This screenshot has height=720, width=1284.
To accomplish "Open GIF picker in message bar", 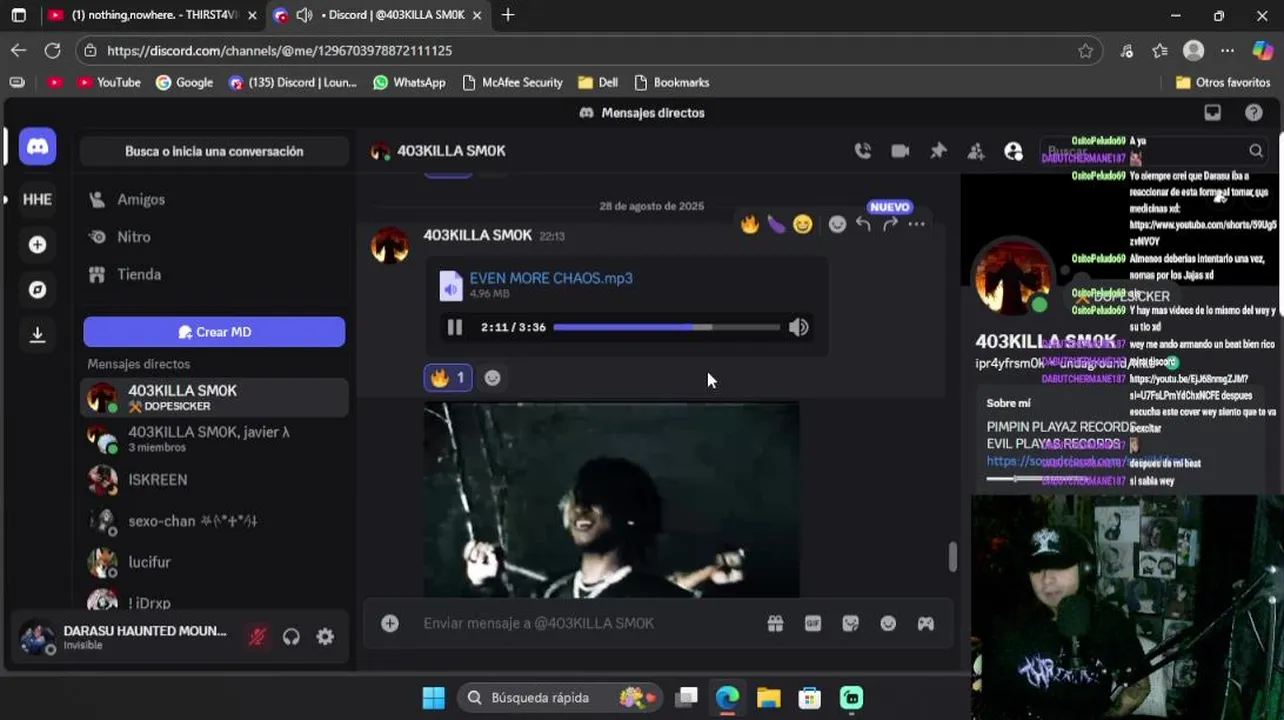I will (813, 623).
